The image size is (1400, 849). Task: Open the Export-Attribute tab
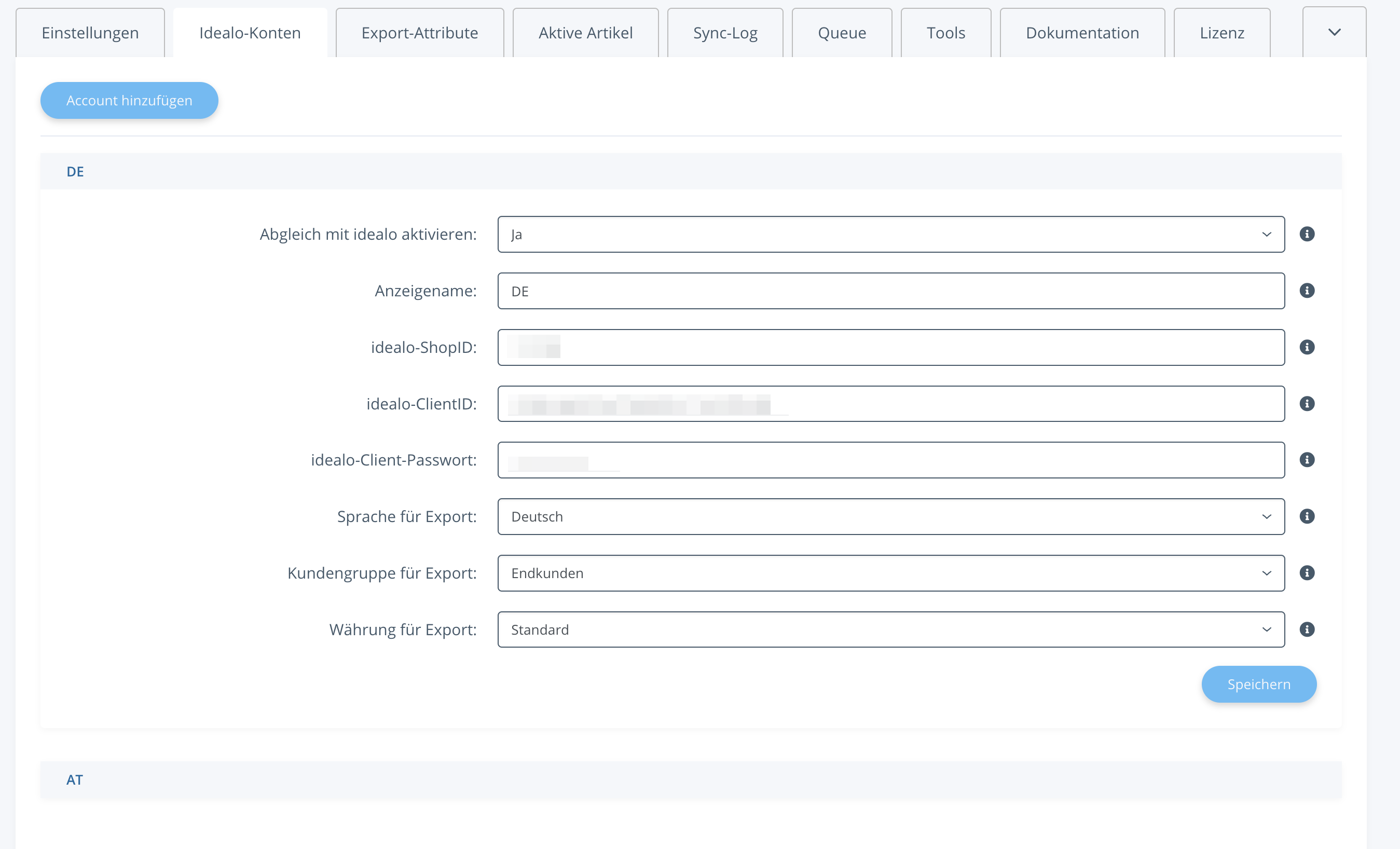click(420, 33)
